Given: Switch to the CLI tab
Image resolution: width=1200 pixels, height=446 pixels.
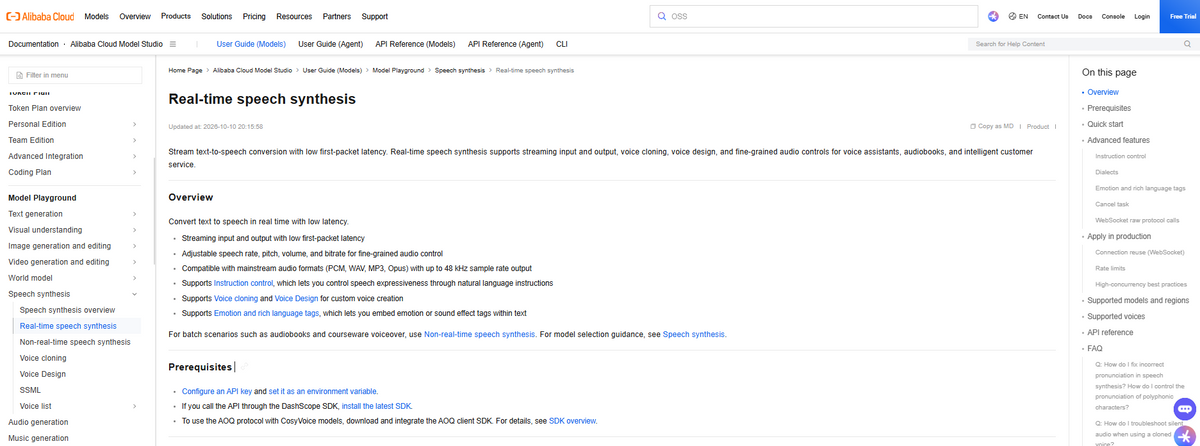Looking at the screenshot, I should (x=562, y=44).
